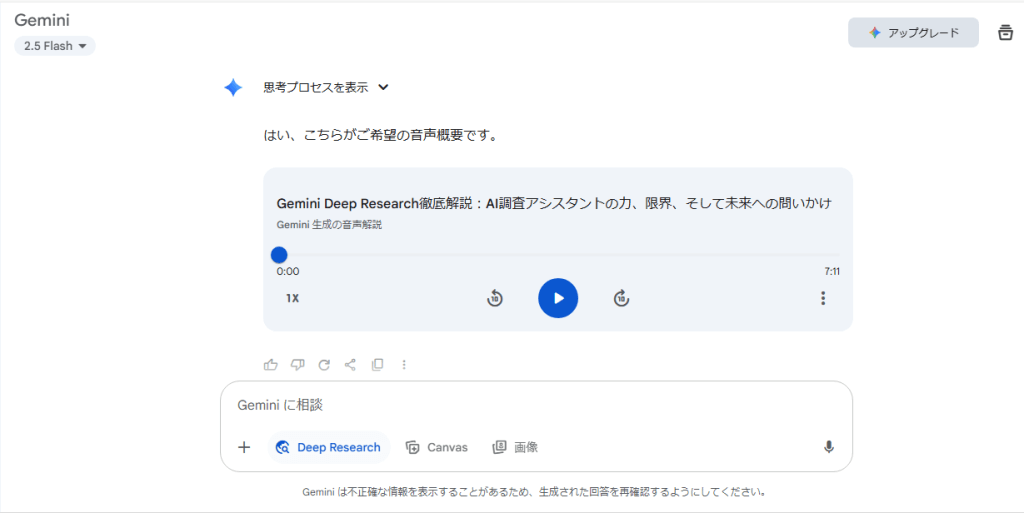This screenshot has height=513, width=1024.
Task: Click the 思考プロセスを表示 label
Action: (315, 87)
